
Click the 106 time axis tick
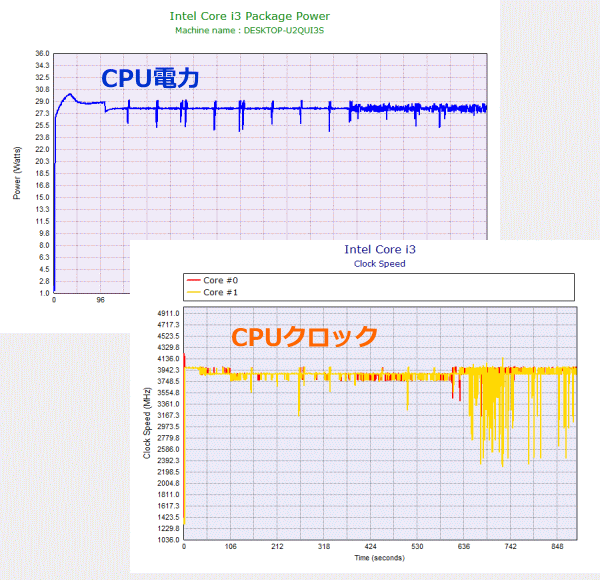pyautogui.click(x=230, y=546)
